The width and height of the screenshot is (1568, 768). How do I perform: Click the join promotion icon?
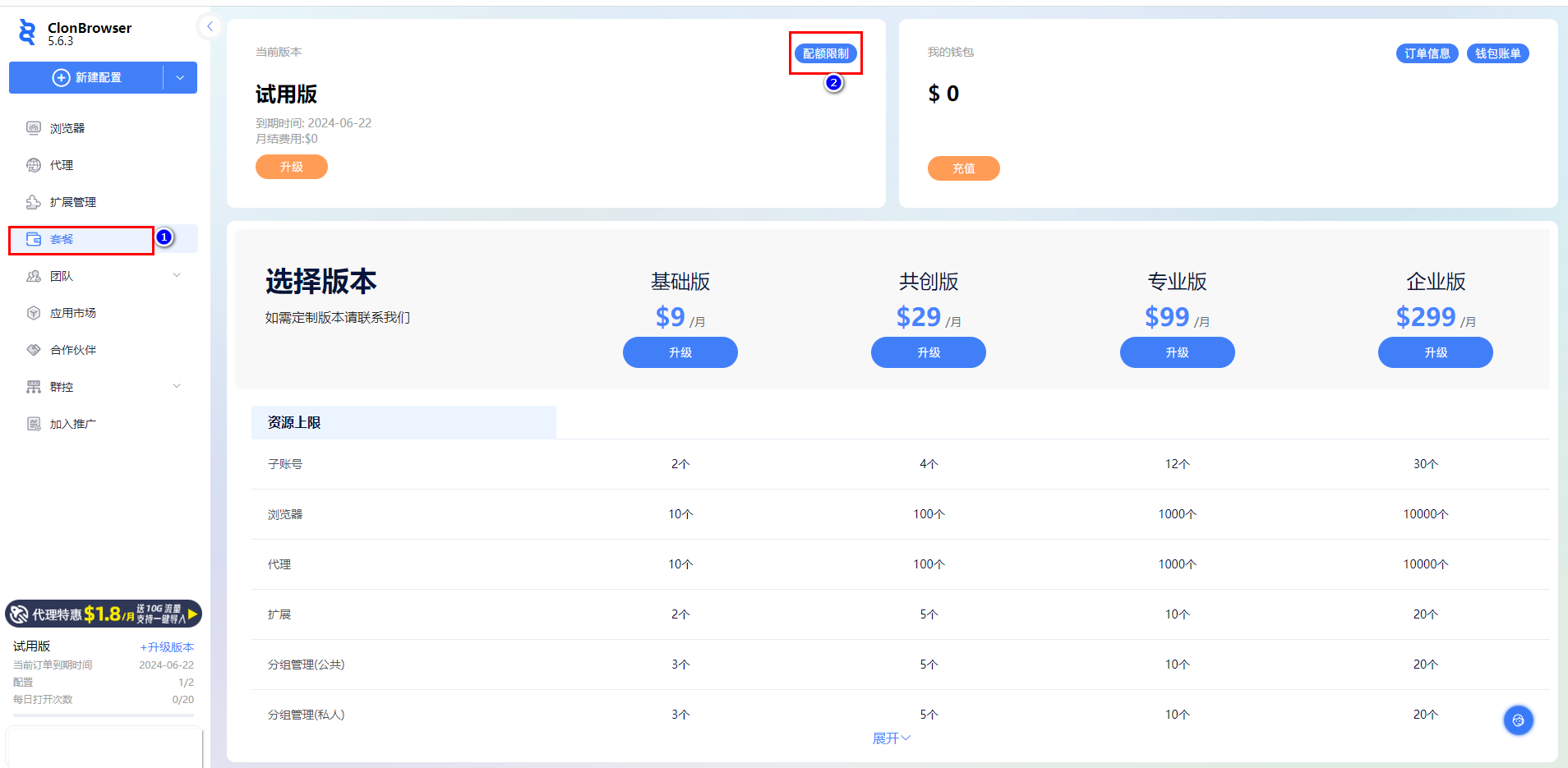coord(34,424)
